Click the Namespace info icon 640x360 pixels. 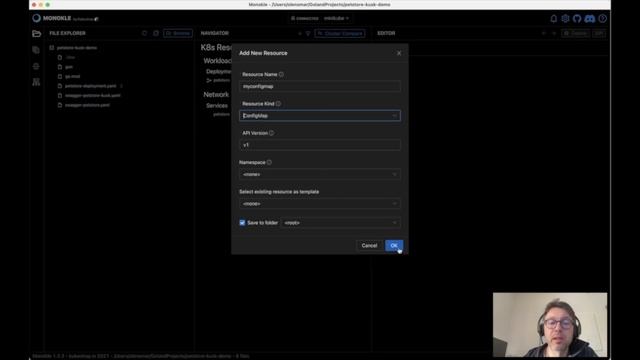click(269, 162)
